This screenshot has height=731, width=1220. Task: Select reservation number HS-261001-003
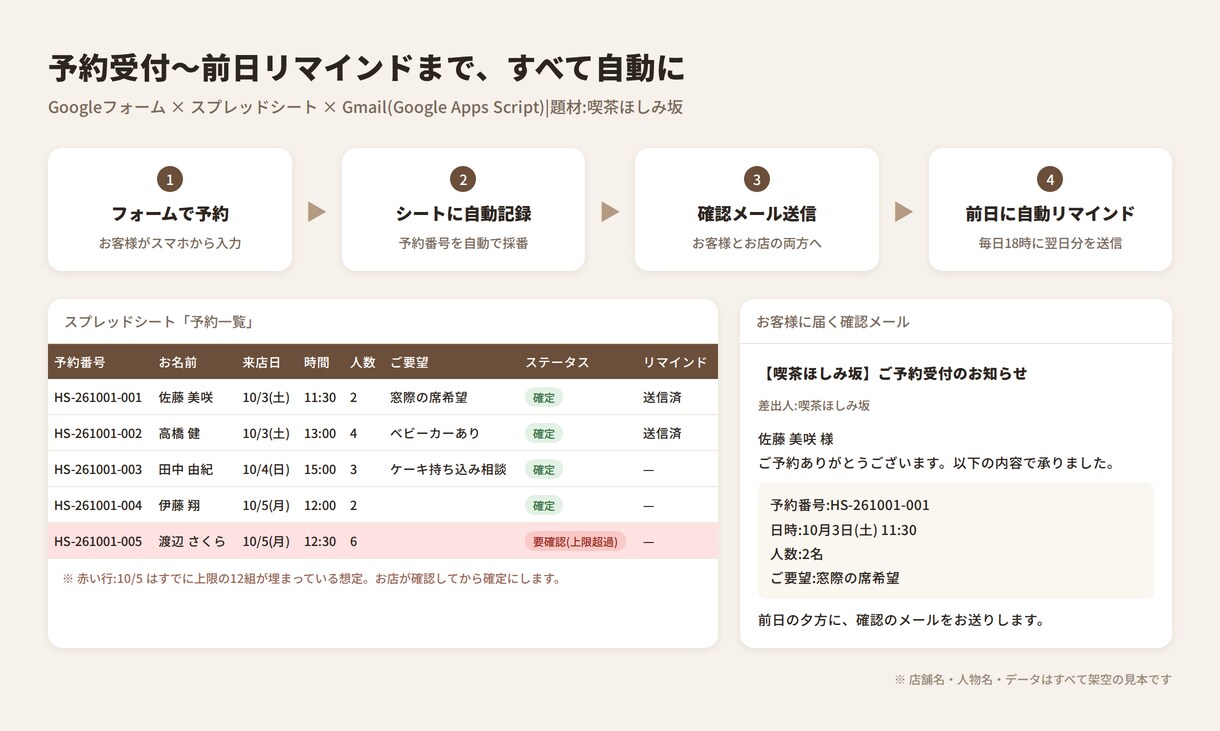(98, 469)
